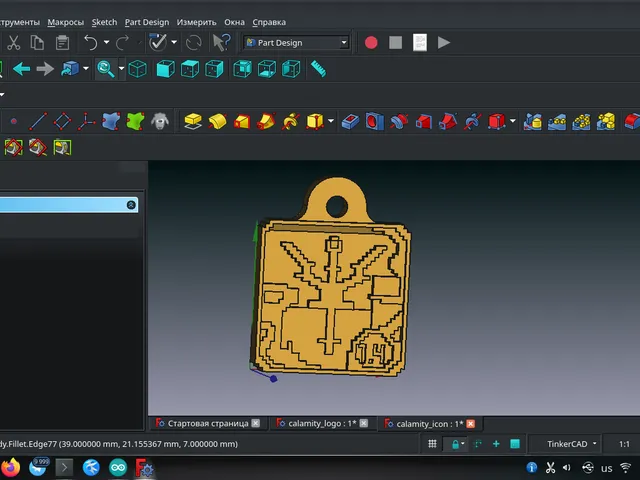Set the bottom view cube
This screenshot has width=640, height=480.
point(267,69)
